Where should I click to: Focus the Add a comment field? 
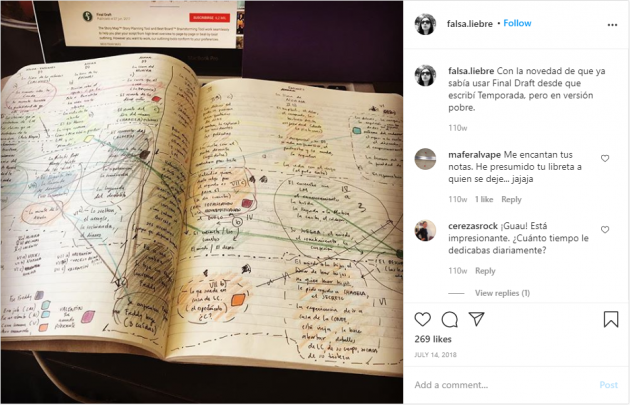(502, 385)
